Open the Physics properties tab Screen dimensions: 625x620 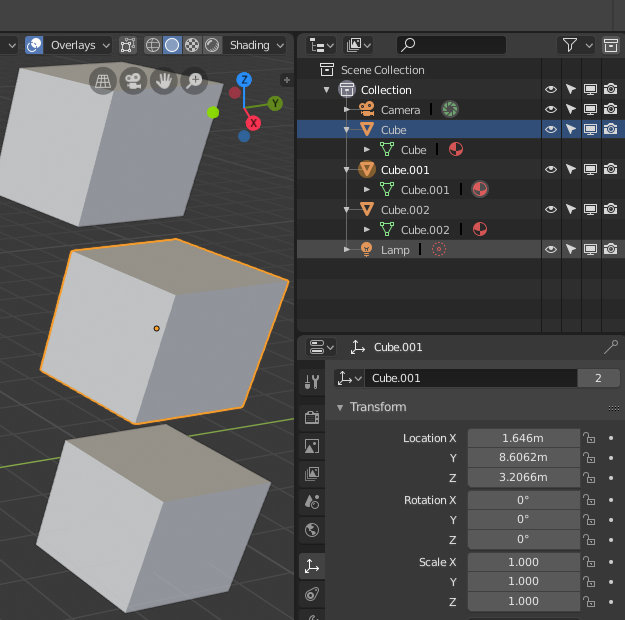(312, 594)
